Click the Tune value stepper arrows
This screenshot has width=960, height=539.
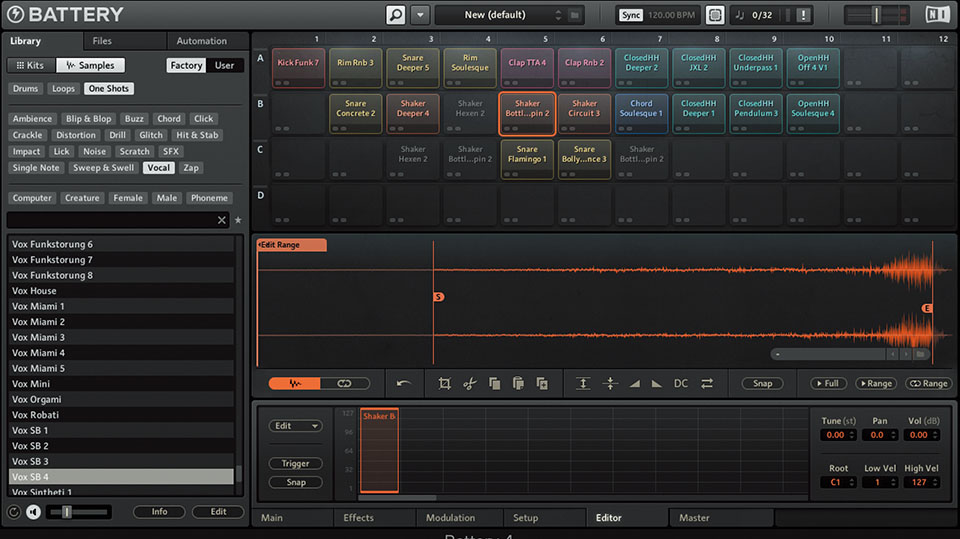[852, 435]
